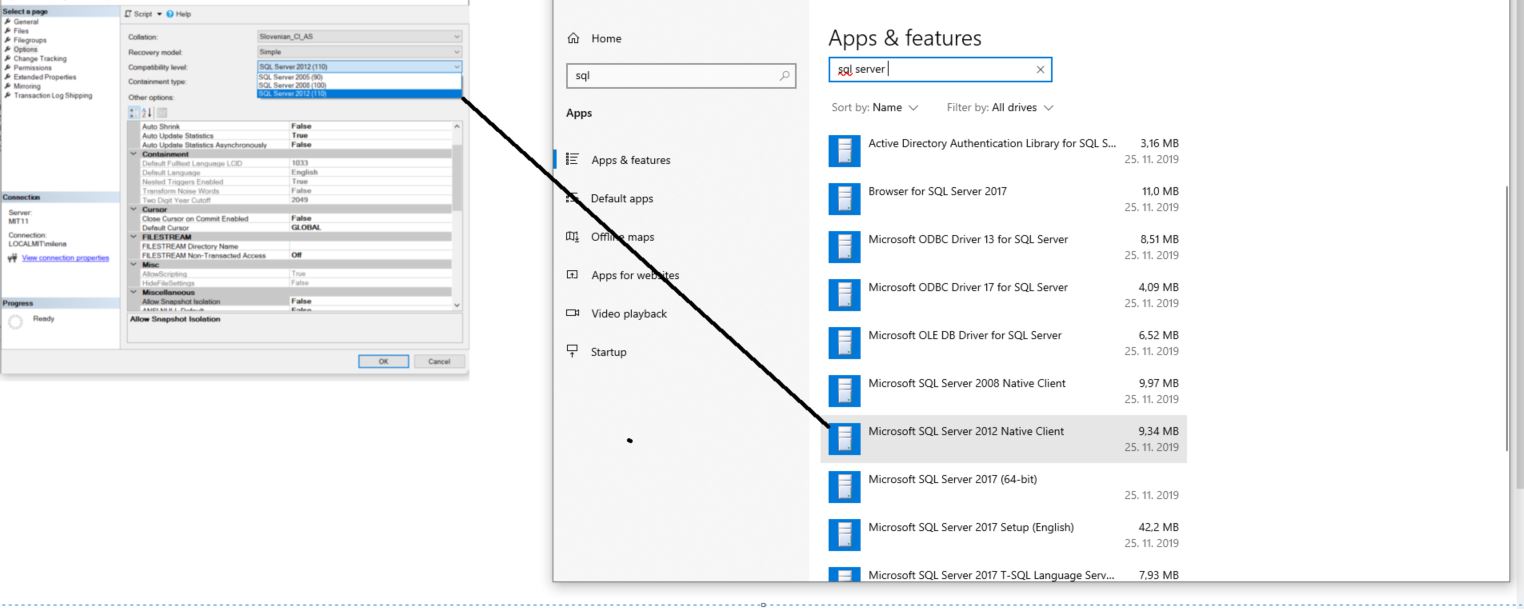Click SQL Server 2008 Native Client icon

(844, 391)
